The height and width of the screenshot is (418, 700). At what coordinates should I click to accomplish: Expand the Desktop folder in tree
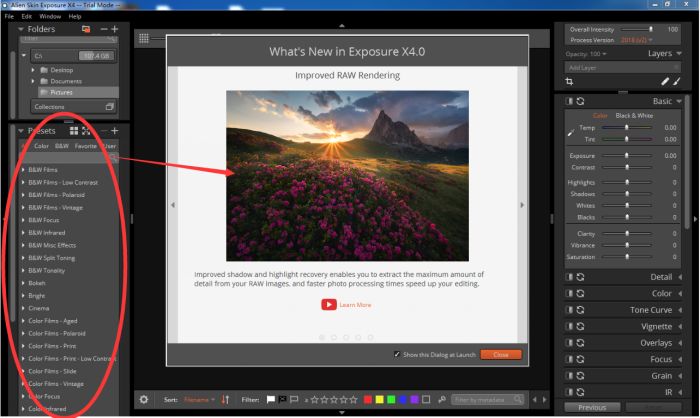coord(33,70)
